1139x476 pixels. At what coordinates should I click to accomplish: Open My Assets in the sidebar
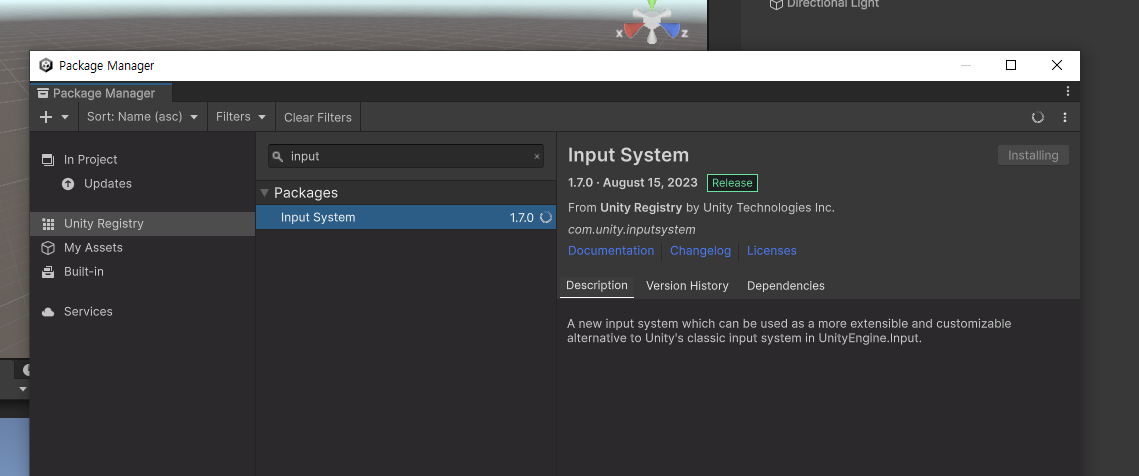[142, 247]
